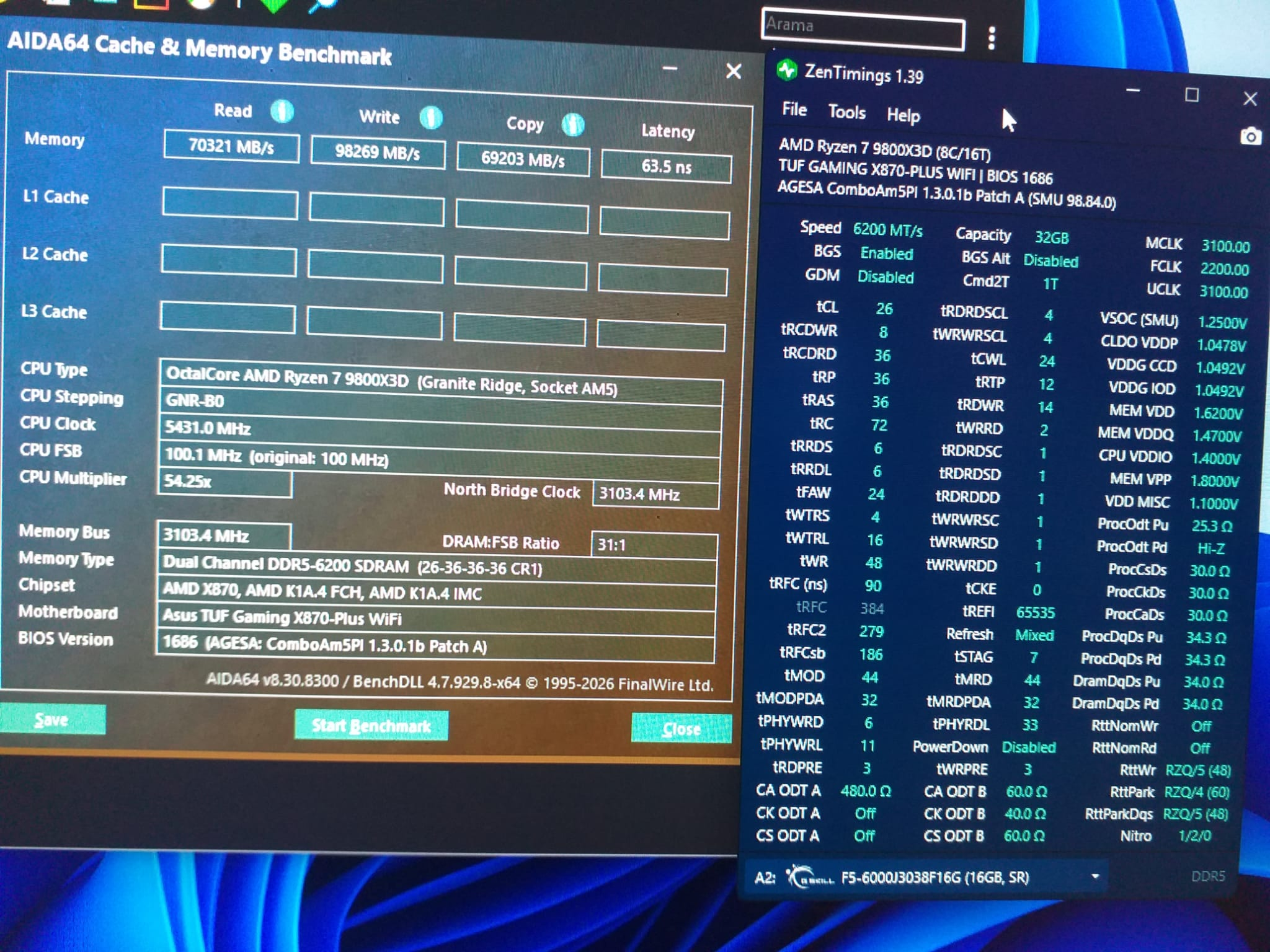The image size is (1270, 952).
Task: Click the ProcOdt Pd value Hi-Z
Action: (x=1211, y=549)
